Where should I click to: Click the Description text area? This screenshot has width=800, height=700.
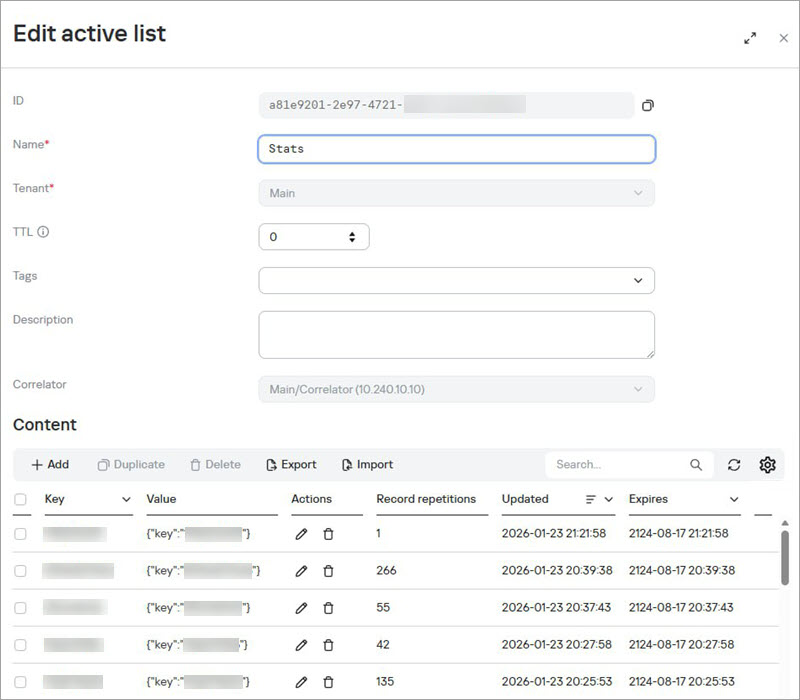tap(456, 335)
